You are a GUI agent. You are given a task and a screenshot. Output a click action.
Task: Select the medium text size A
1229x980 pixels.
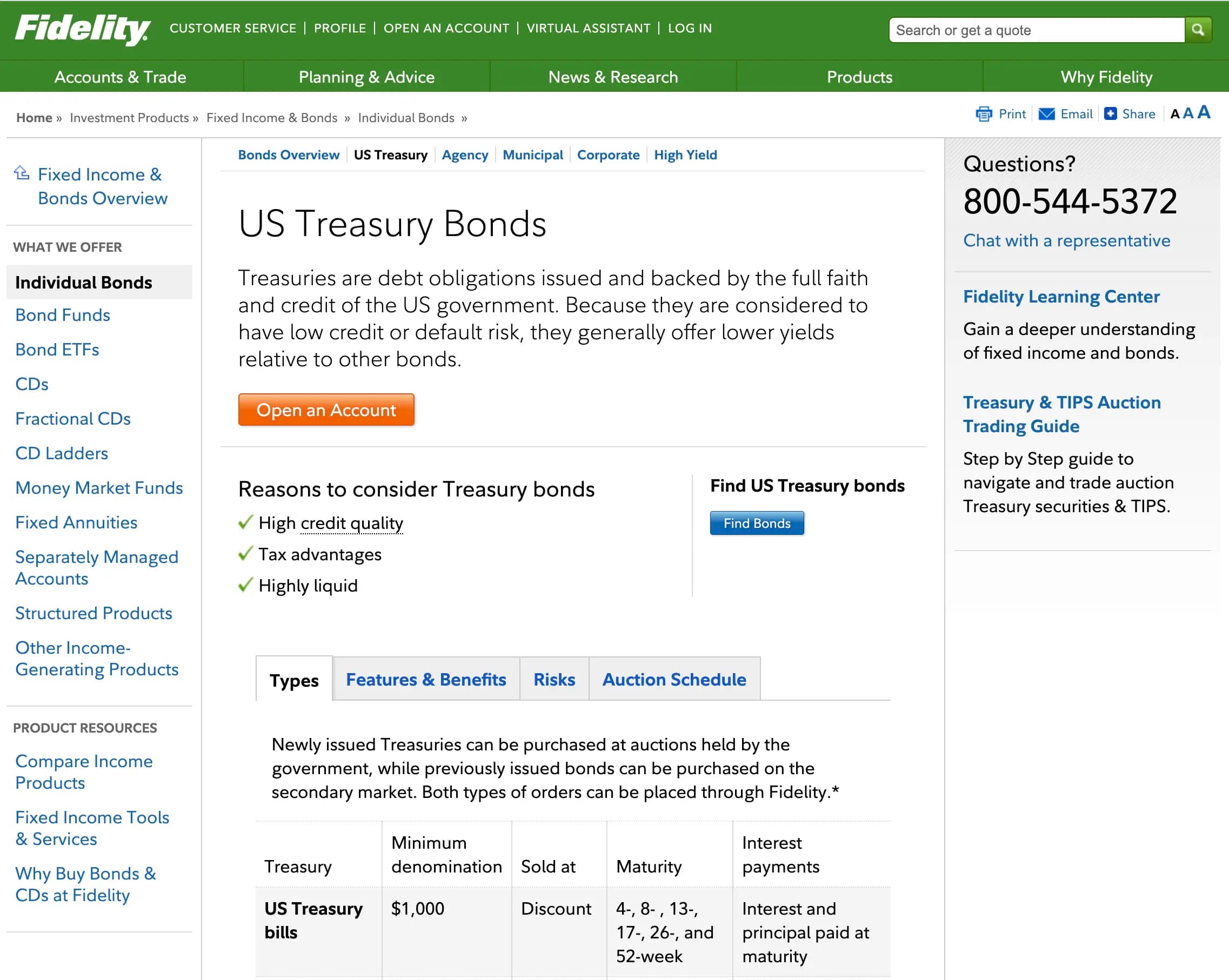point(1188,113)
